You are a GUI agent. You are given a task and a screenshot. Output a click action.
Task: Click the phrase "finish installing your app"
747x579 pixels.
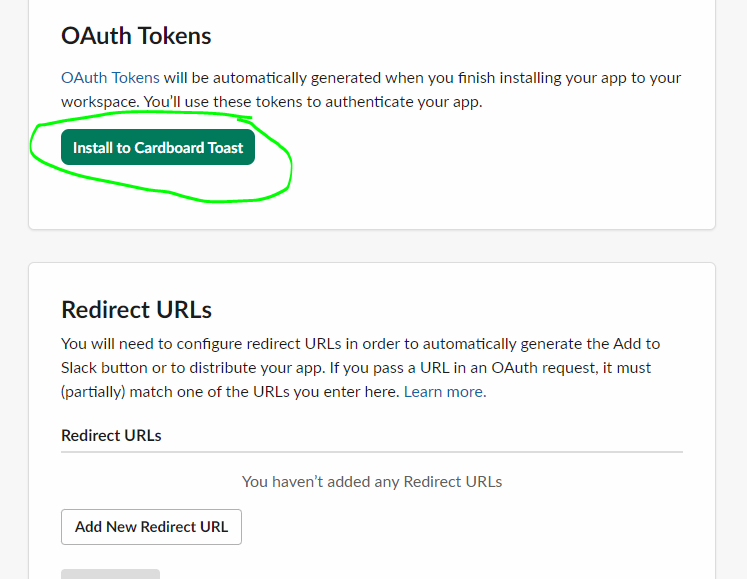point(491,78)
